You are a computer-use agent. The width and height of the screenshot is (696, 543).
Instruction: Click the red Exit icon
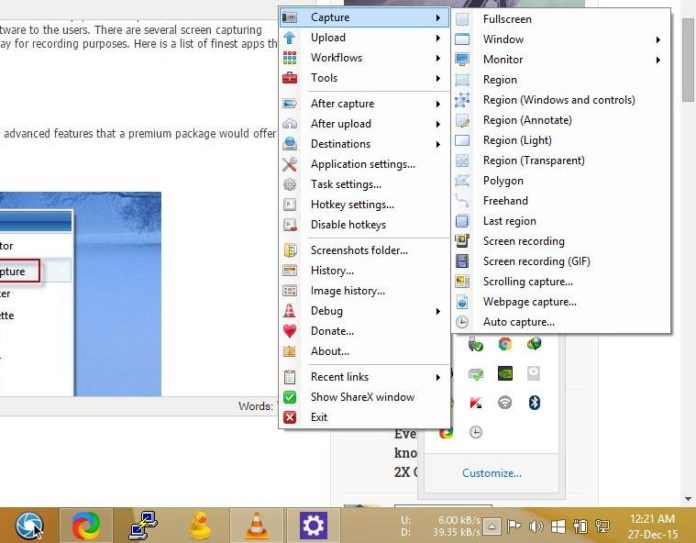289,417
